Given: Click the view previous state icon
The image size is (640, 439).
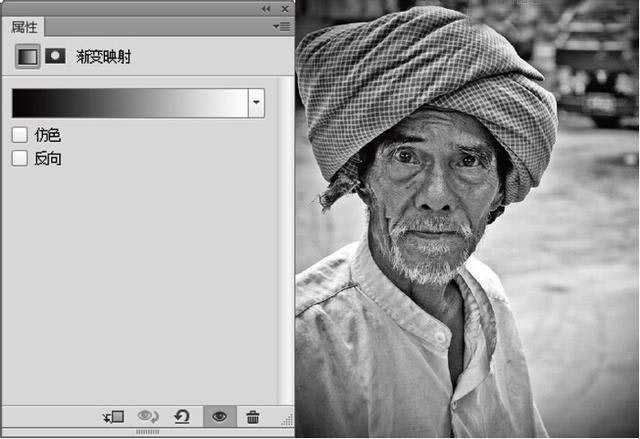Looking at the screenshot, I should tap(148, 416).
